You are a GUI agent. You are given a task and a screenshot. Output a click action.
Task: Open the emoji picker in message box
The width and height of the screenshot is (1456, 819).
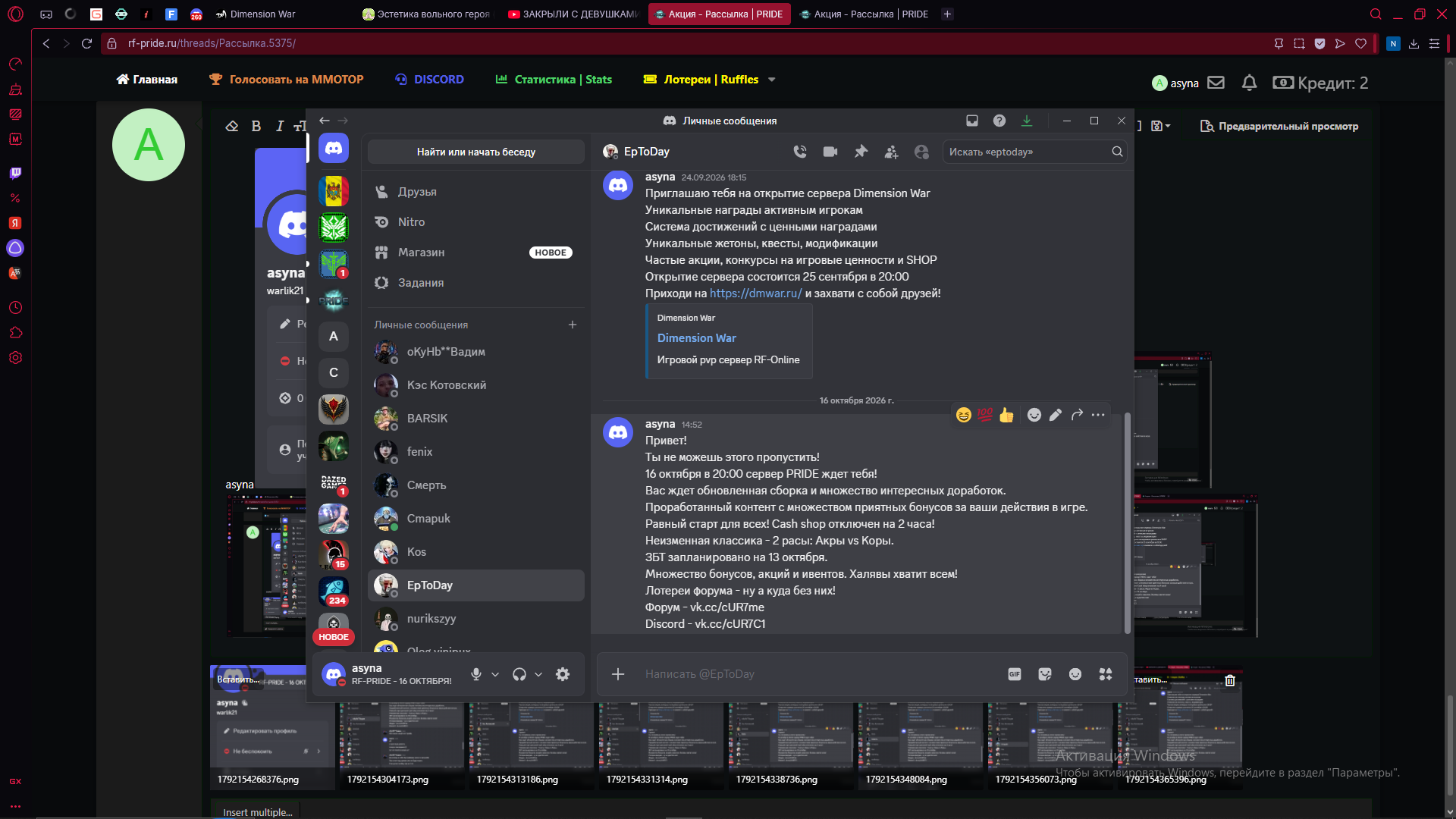pos(1075,674)
